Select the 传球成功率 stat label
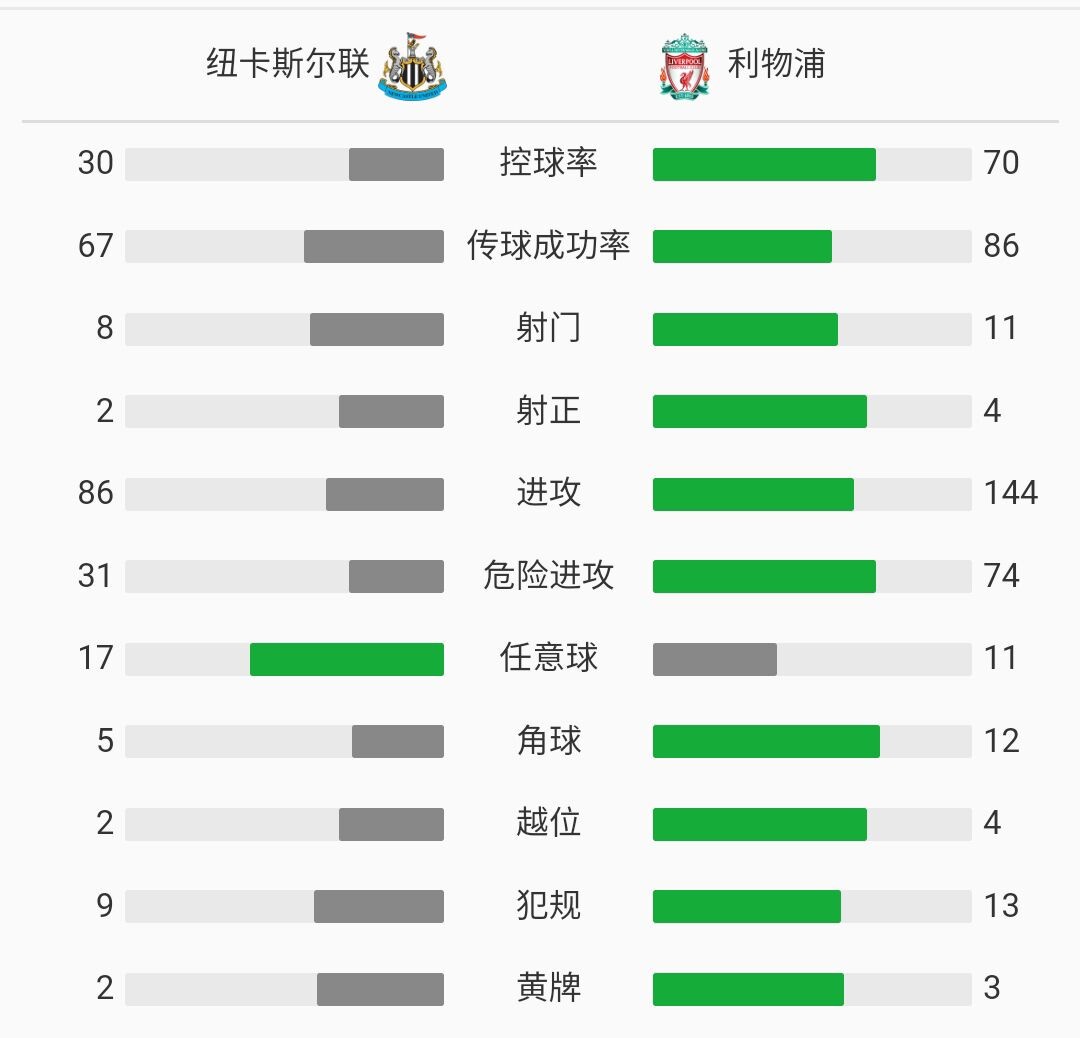Screen dimensions: 1080x1038 tap(548, 245)
